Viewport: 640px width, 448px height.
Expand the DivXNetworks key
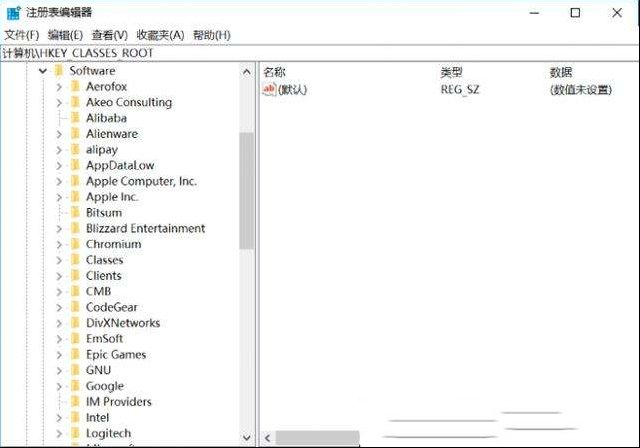pyautogui.click(x=59, y=324)
